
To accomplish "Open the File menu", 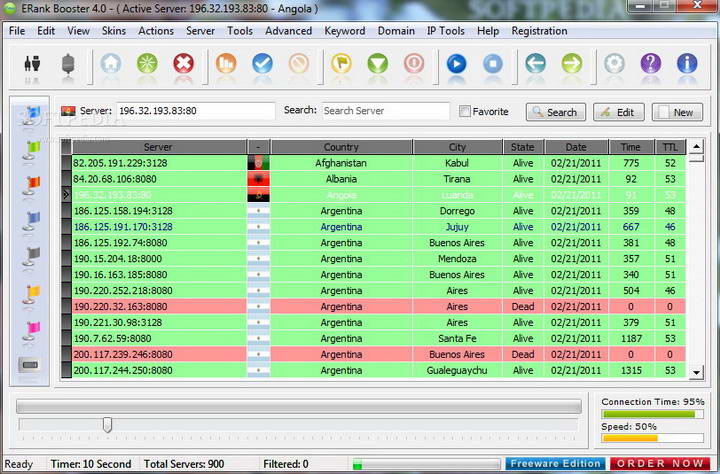I will 17,31.
